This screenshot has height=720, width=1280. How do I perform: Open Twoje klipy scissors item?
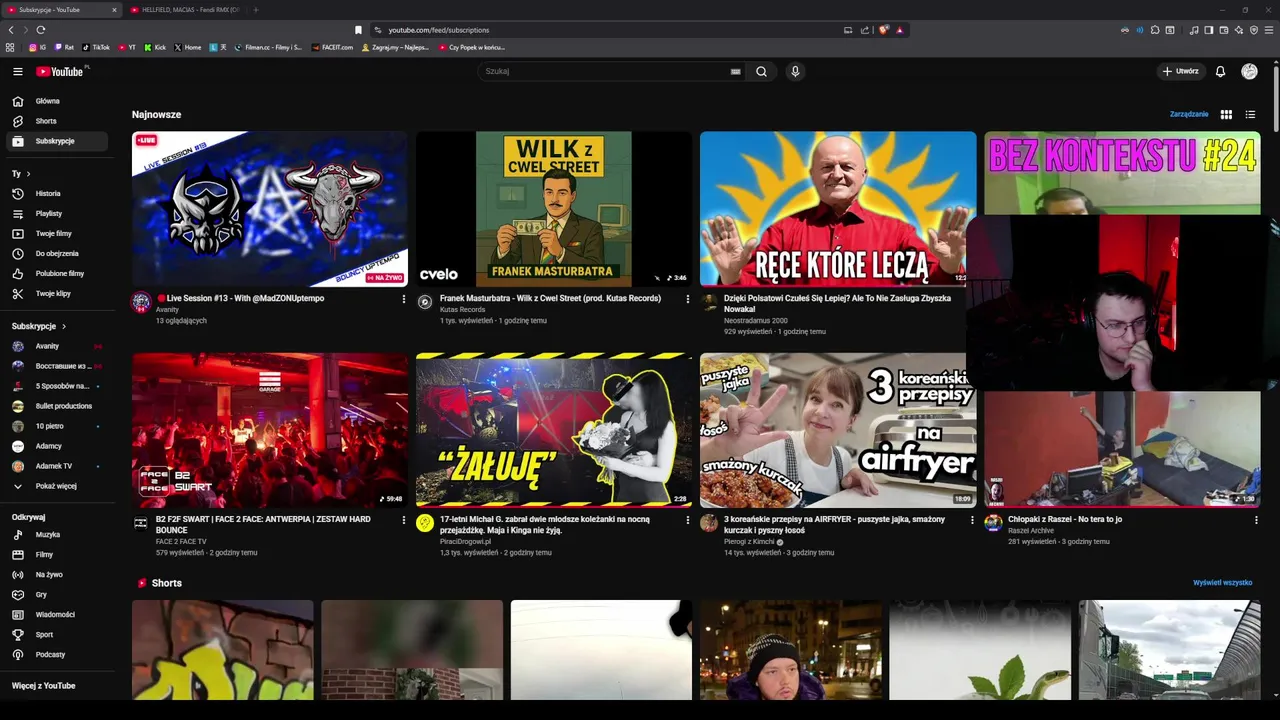[58, 293]
